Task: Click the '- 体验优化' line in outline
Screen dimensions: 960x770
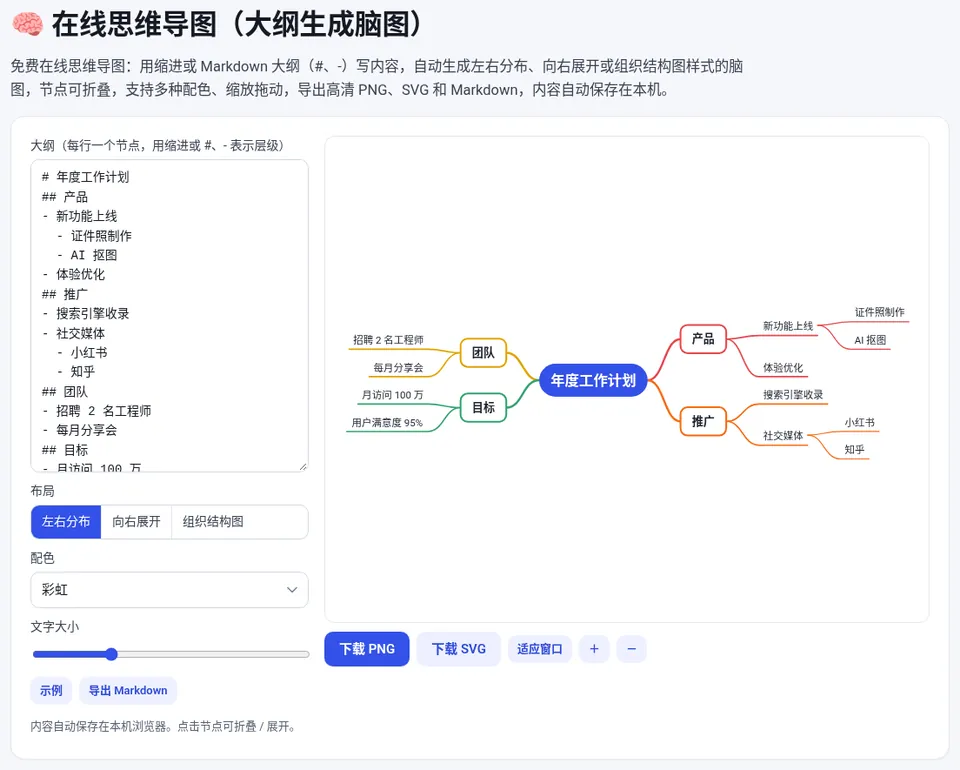Action: pos(73,274)
